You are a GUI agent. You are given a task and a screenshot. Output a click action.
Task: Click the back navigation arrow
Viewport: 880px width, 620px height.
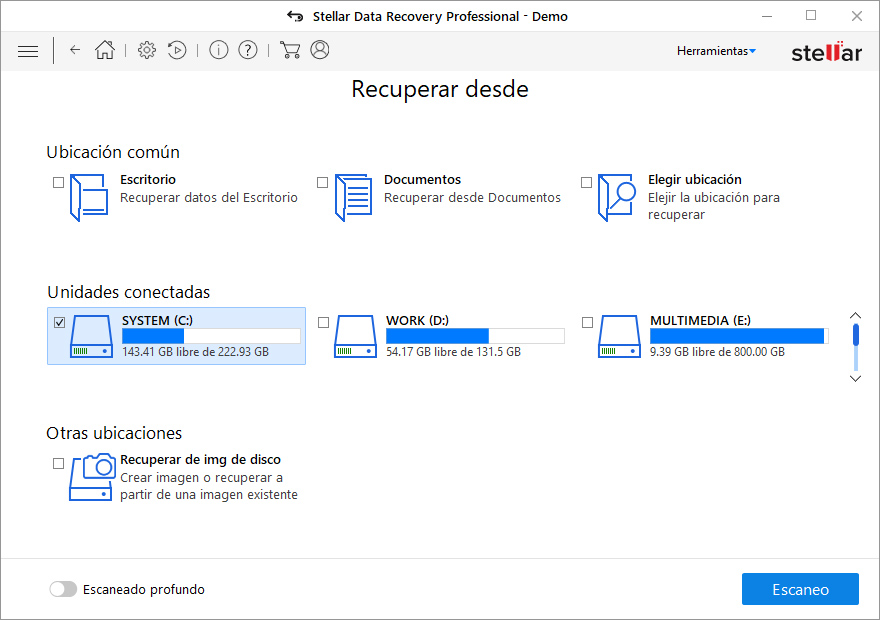coord(75,50)
